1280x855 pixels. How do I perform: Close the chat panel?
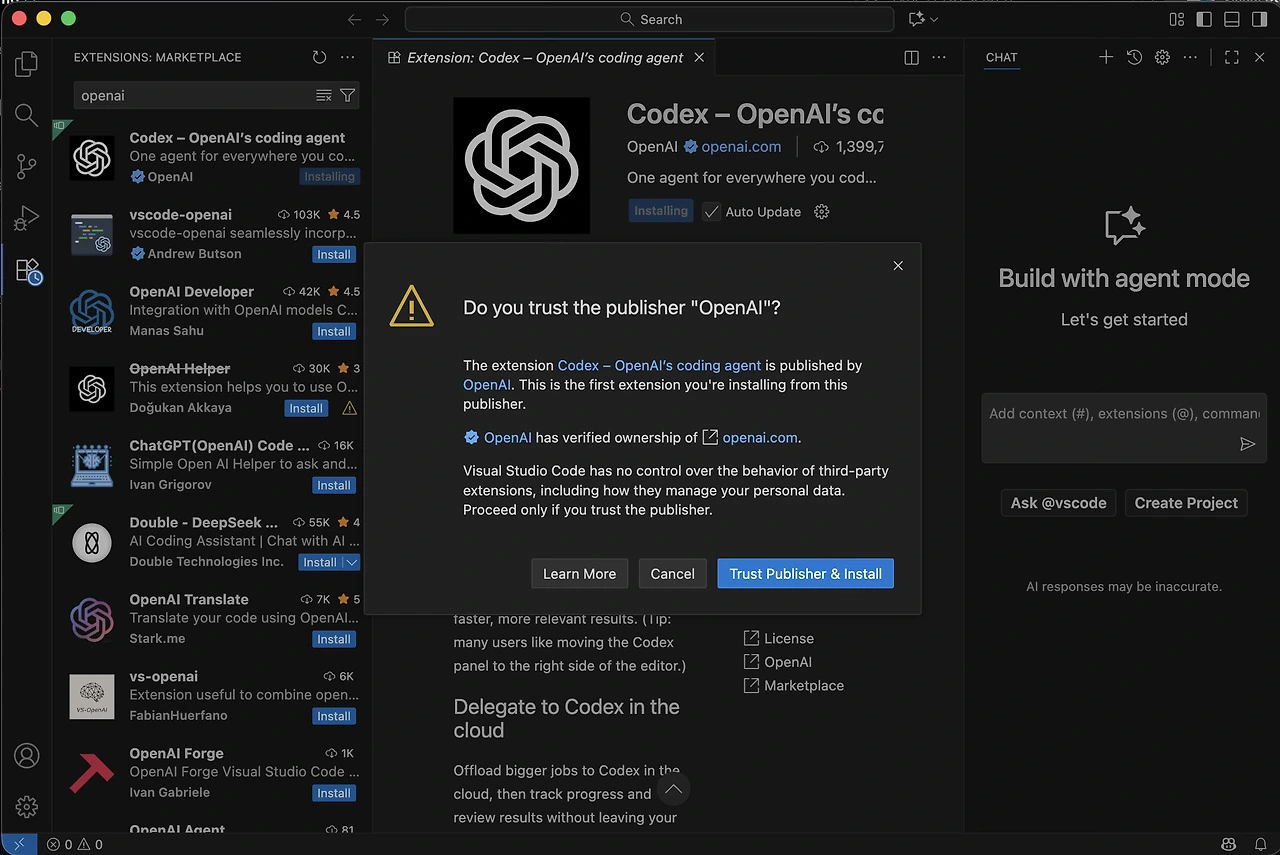[x=1259, y=58]
